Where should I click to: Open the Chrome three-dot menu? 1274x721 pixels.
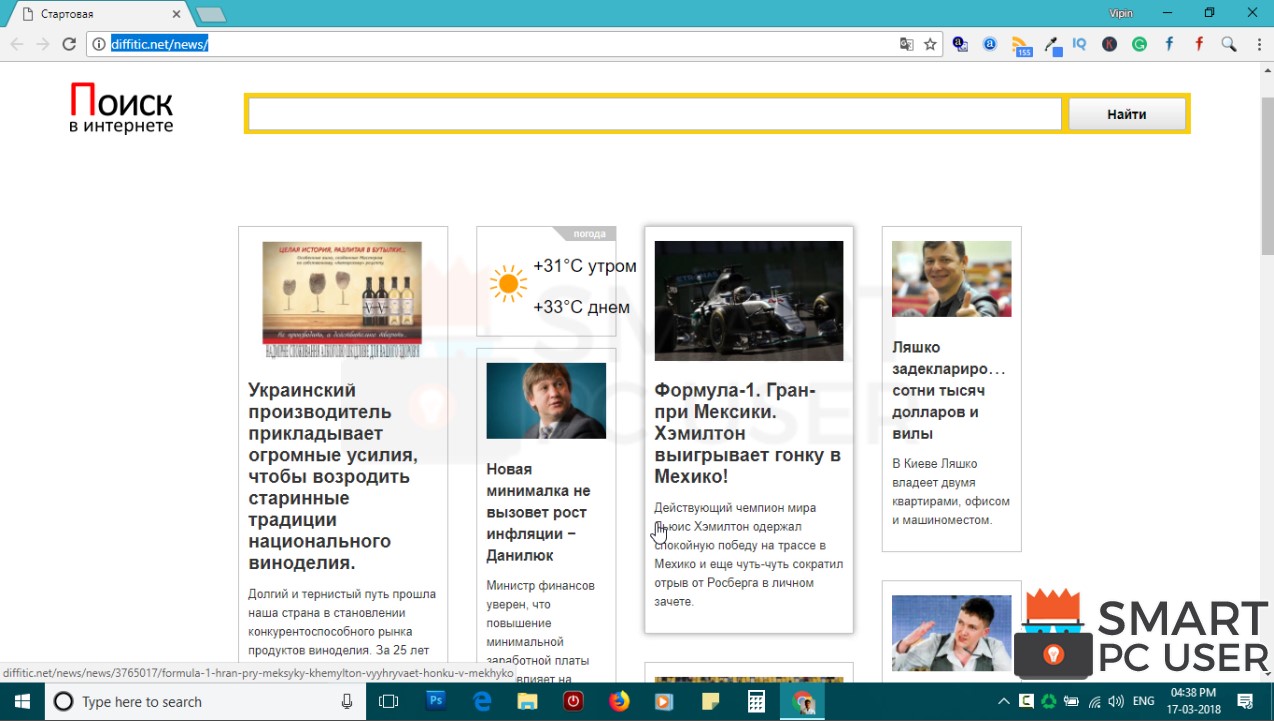1258,44
